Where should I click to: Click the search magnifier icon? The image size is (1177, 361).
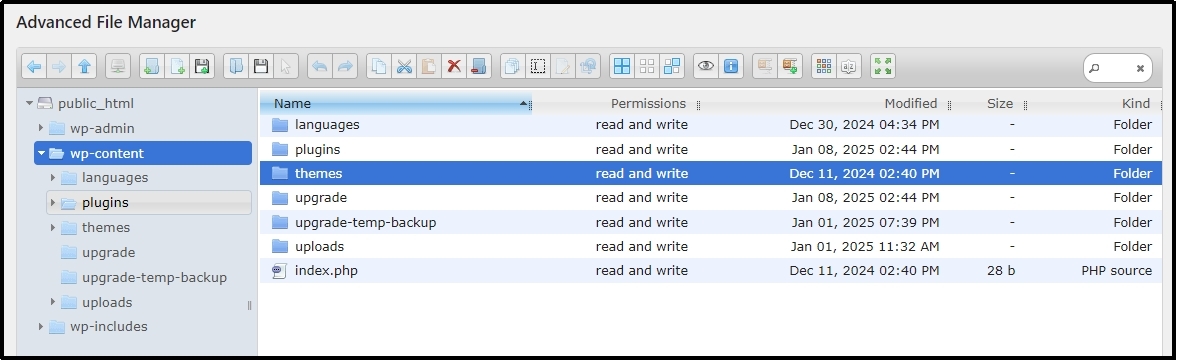[x=1094, y=68]
